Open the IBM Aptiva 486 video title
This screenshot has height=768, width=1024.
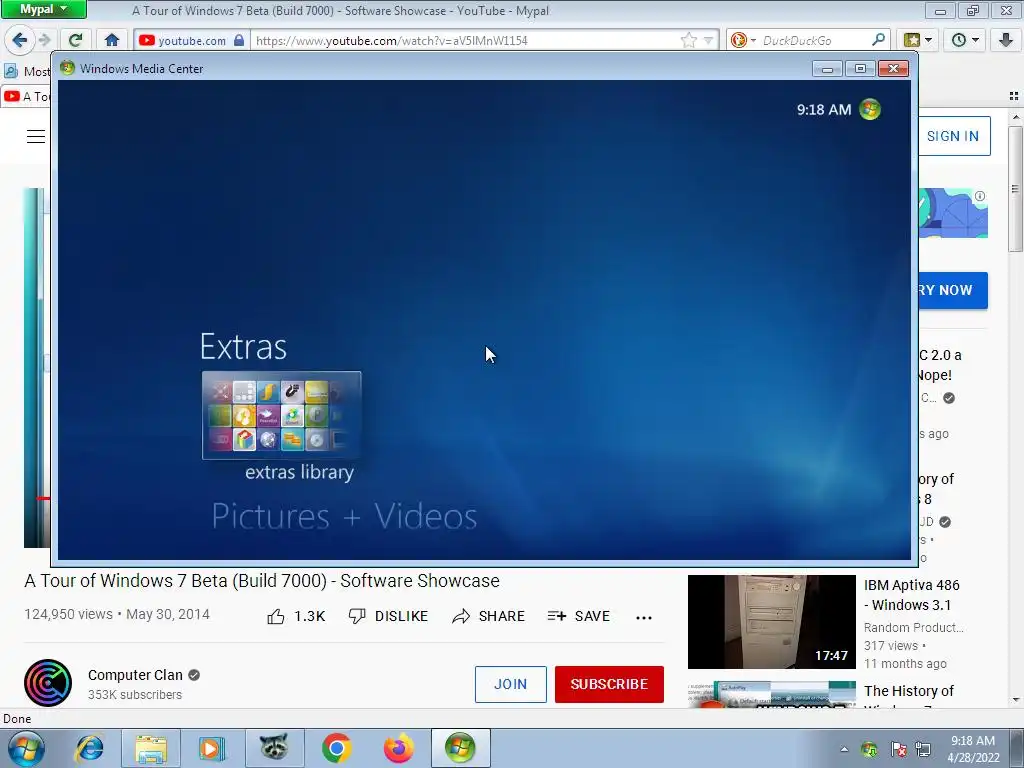click(912, 595)
